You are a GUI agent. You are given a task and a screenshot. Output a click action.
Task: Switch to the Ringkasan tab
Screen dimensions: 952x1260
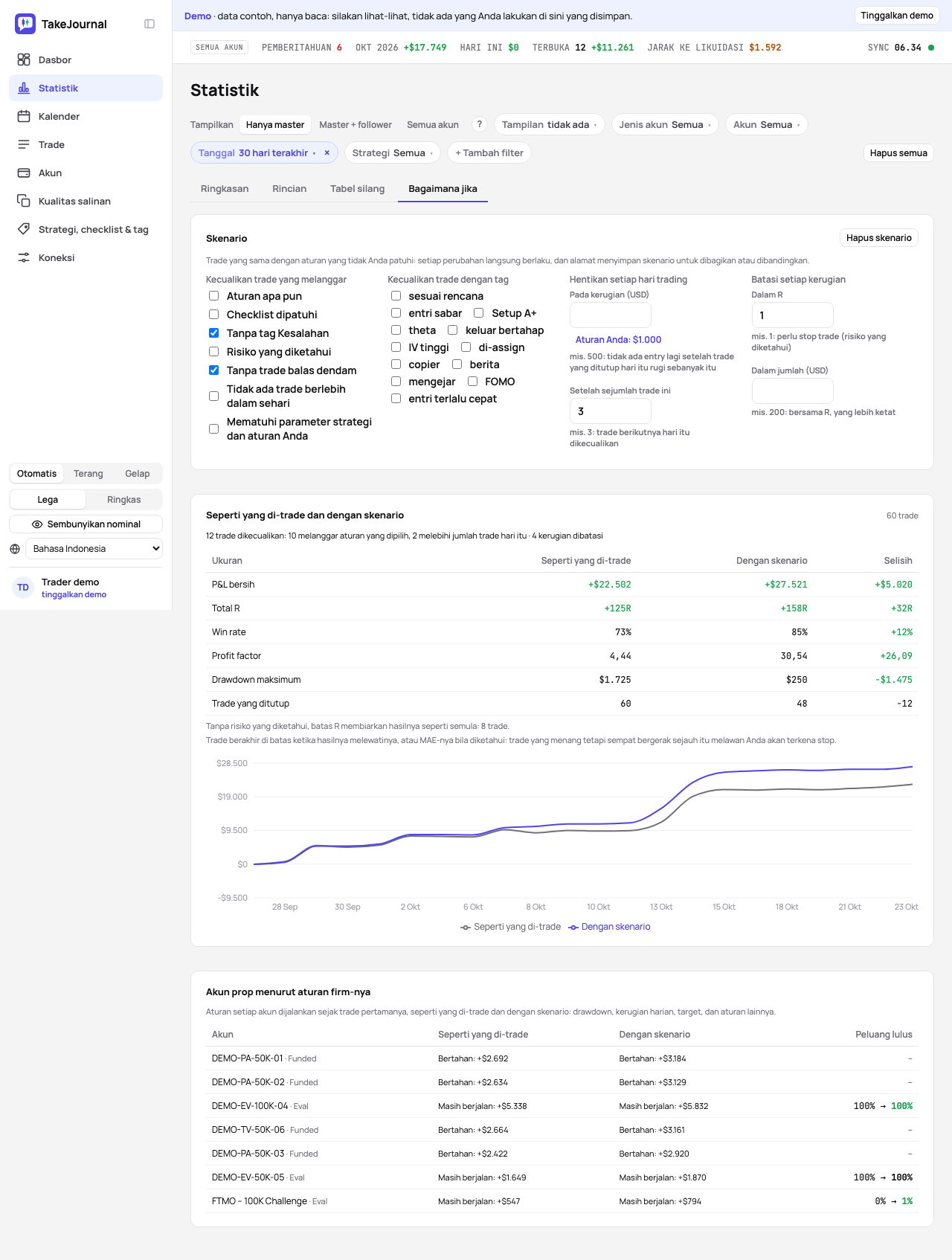[x=225, y=189]
